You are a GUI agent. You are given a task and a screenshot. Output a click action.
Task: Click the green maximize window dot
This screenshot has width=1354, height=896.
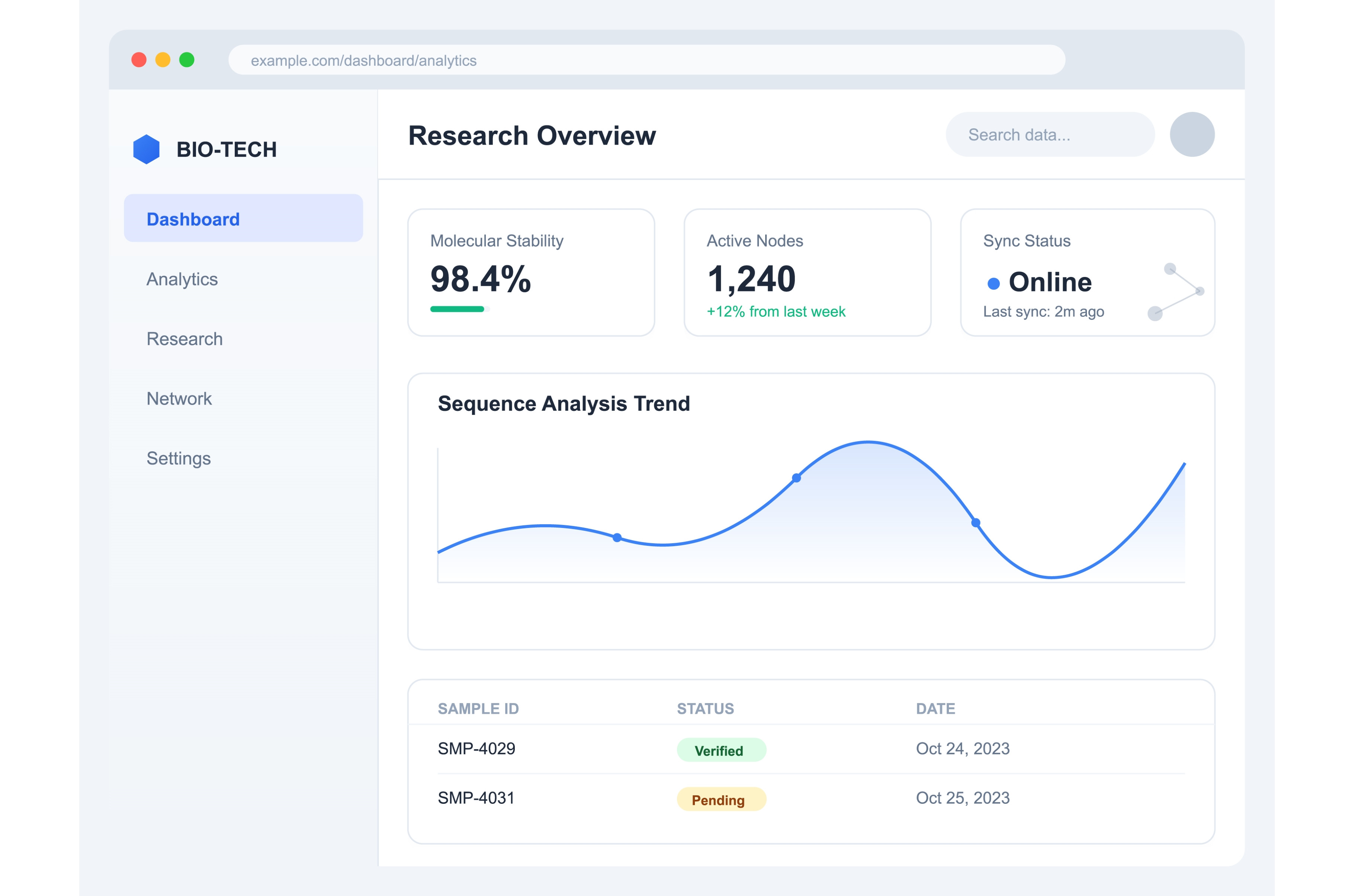pos(187,60)
